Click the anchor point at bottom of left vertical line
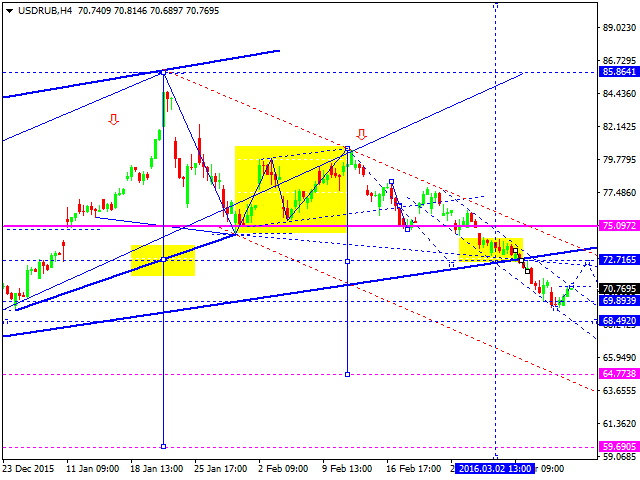The image size is (640, 480). click(163, 446)
